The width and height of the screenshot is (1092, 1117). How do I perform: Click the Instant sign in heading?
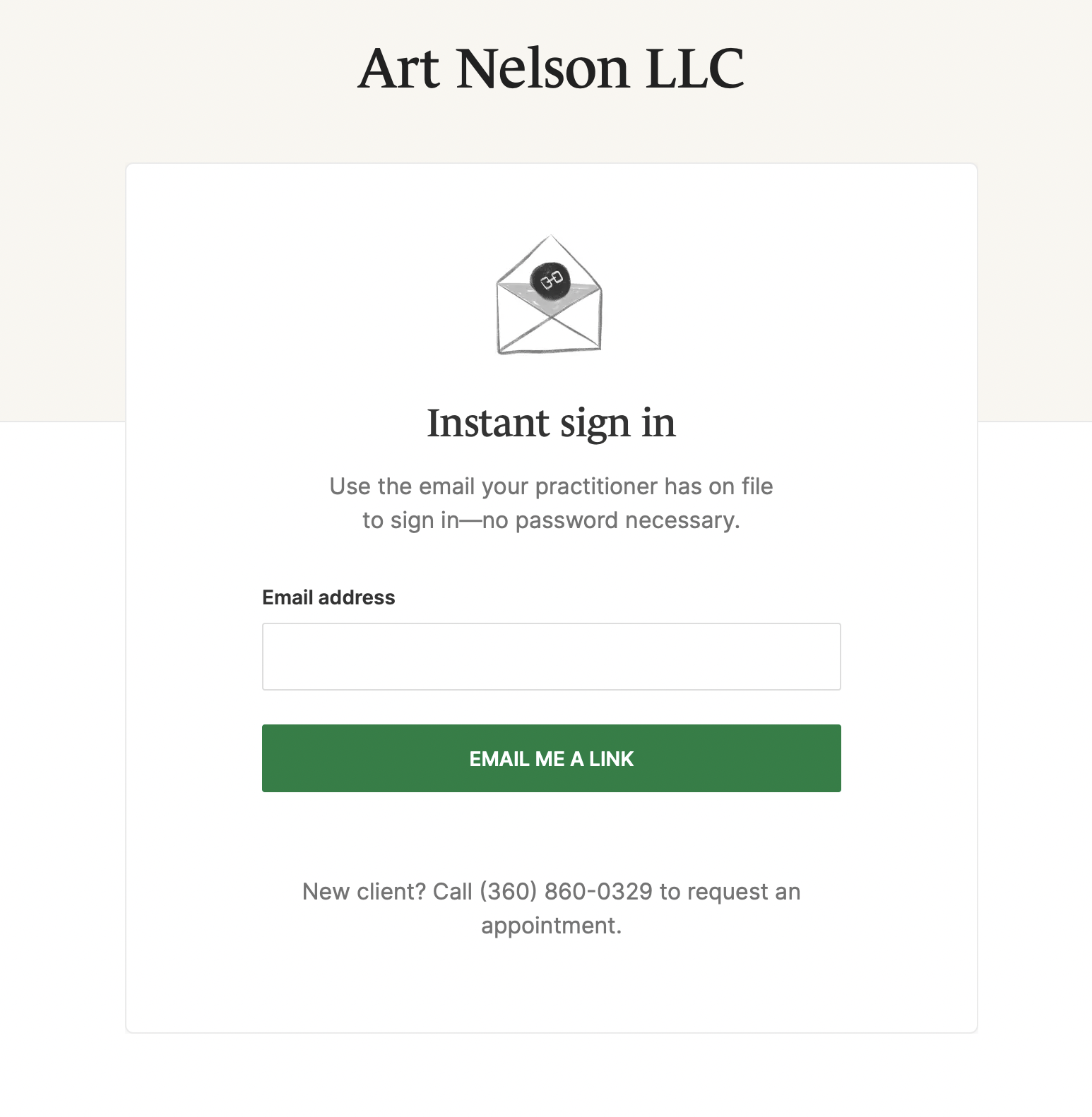pyautogui.click(x=551, y=423)
